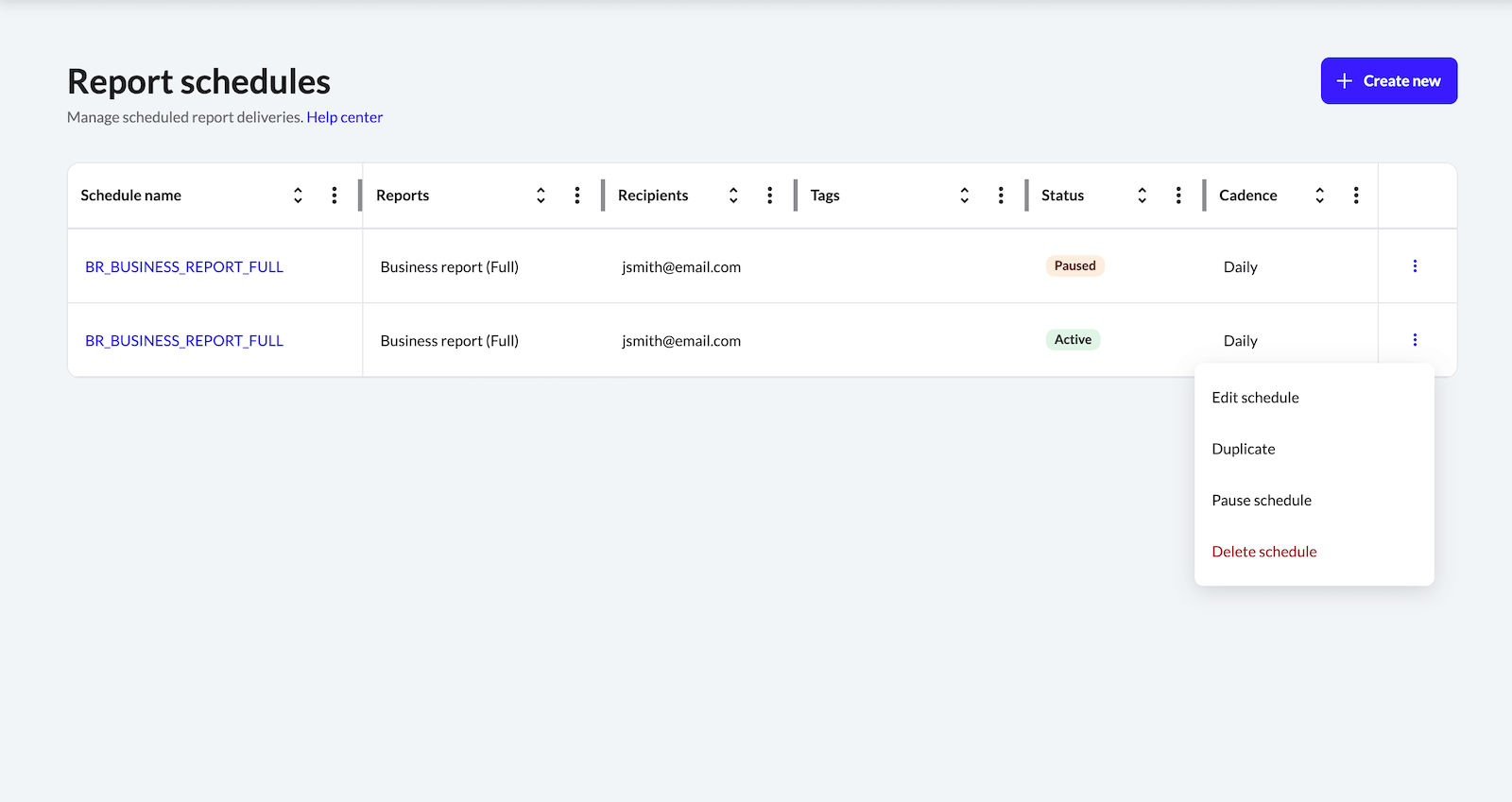Viewport: 1512px width, 802px height.
Task: Click Daily cadence in the Active row
Action: click(1241, 341)
